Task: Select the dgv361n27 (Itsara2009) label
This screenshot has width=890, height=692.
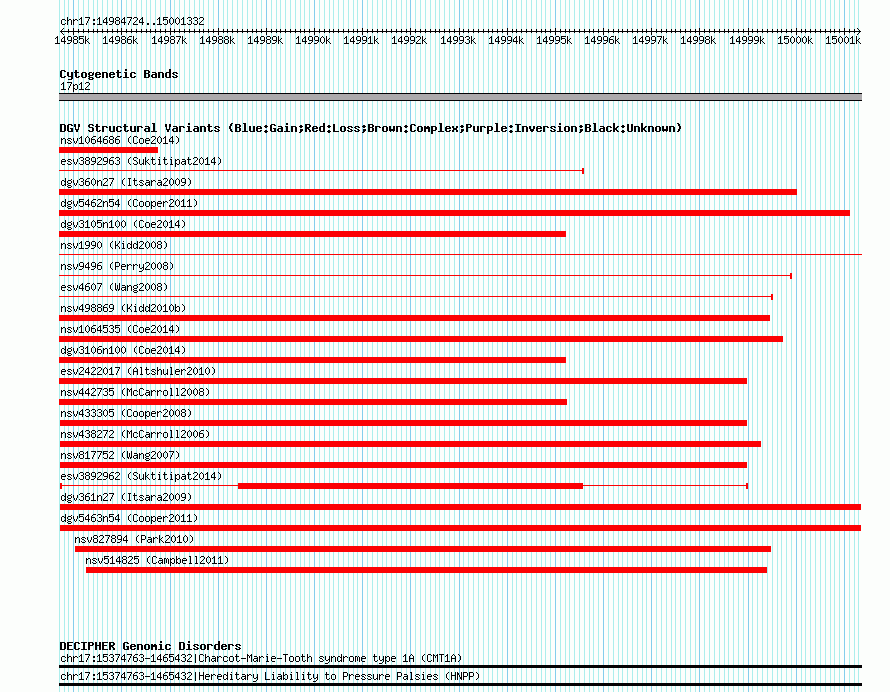Action: [x=126, y=497]
